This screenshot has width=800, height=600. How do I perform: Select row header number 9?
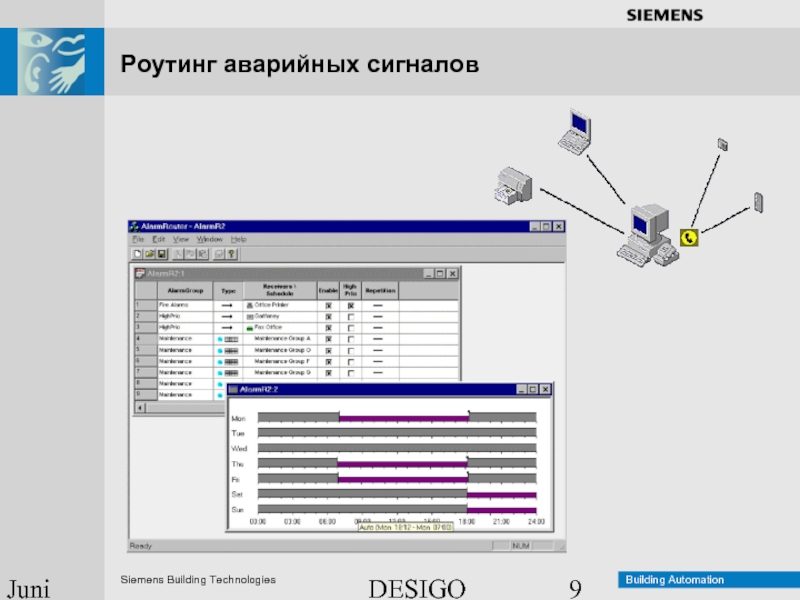[146, 395]
